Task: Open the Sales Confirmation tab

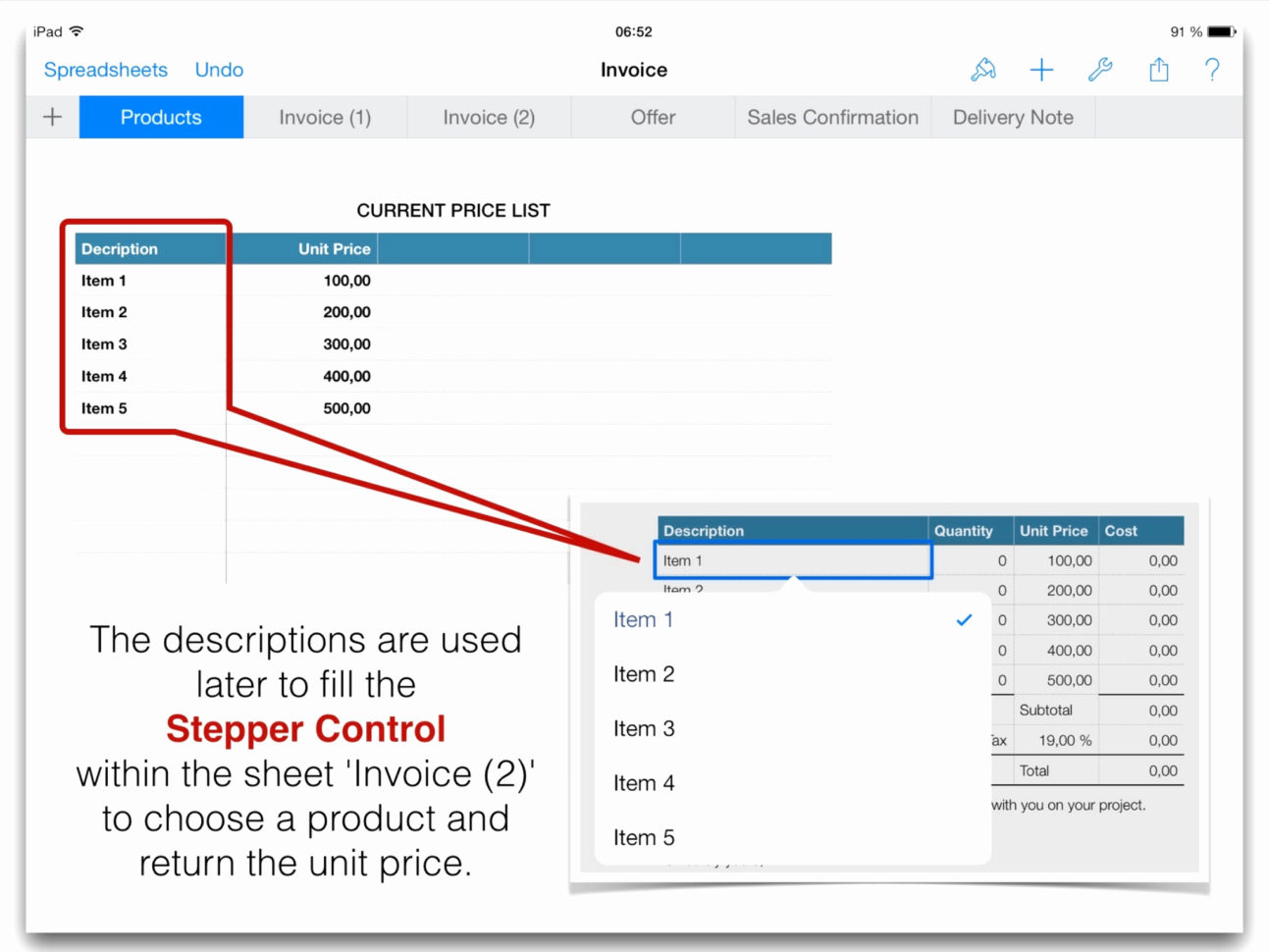Action: click(x=831, y=117)
